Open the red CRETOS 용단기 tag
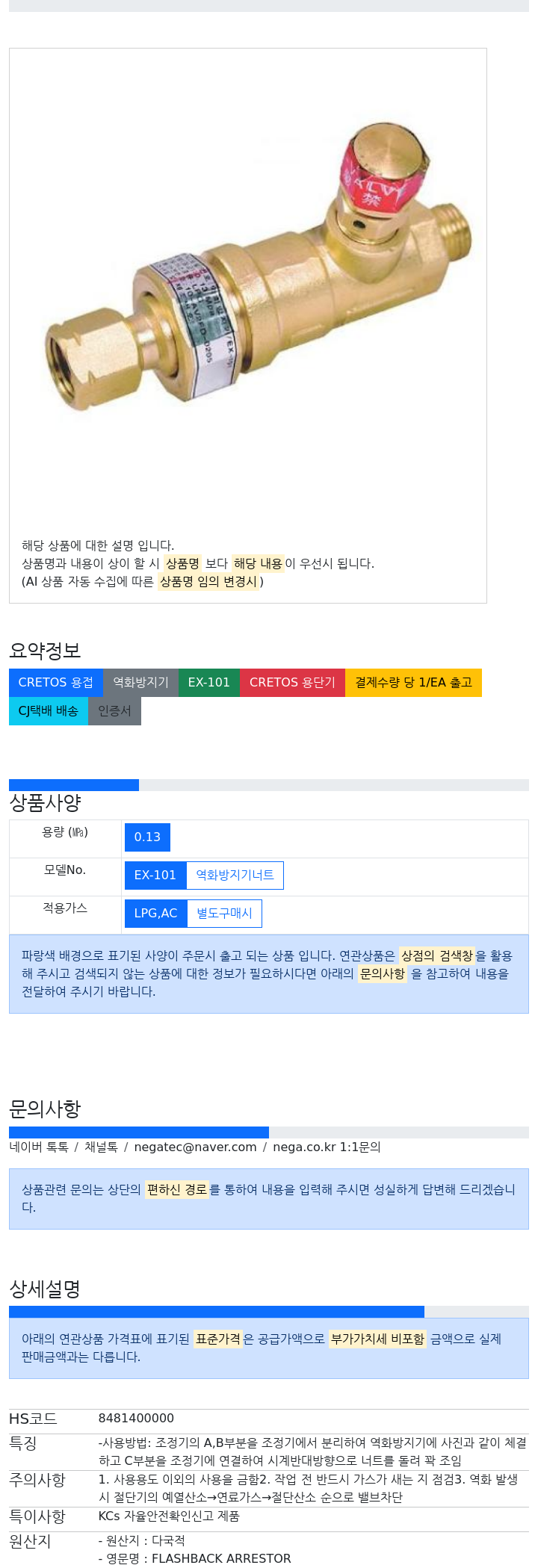Image resolution: width=538 pixels, height=1568 pixels. coord(293,683)
